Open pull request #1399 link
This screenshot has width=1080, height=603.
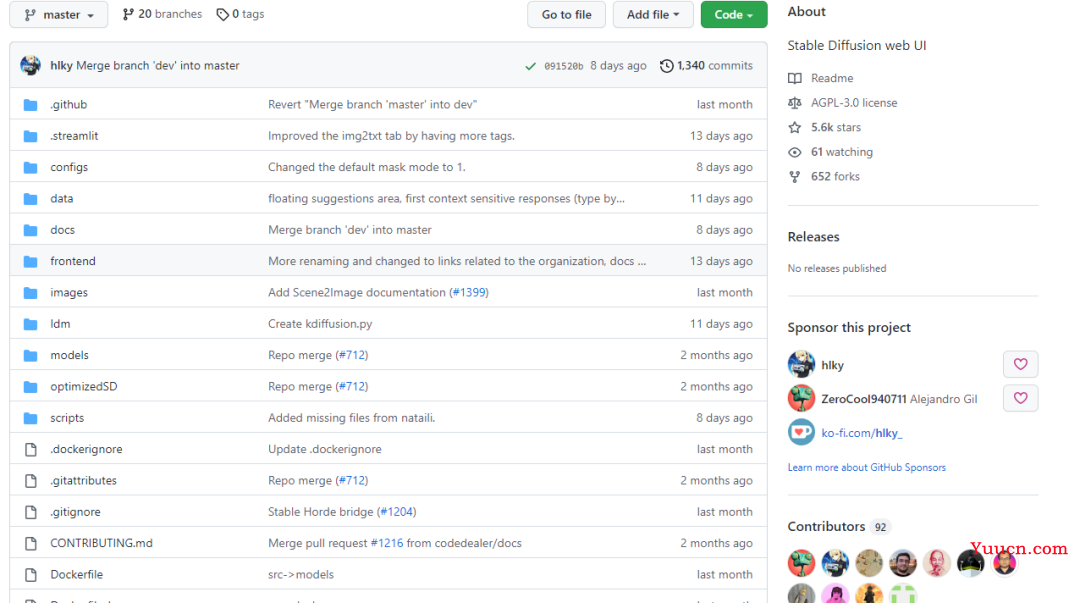(469, 292)
